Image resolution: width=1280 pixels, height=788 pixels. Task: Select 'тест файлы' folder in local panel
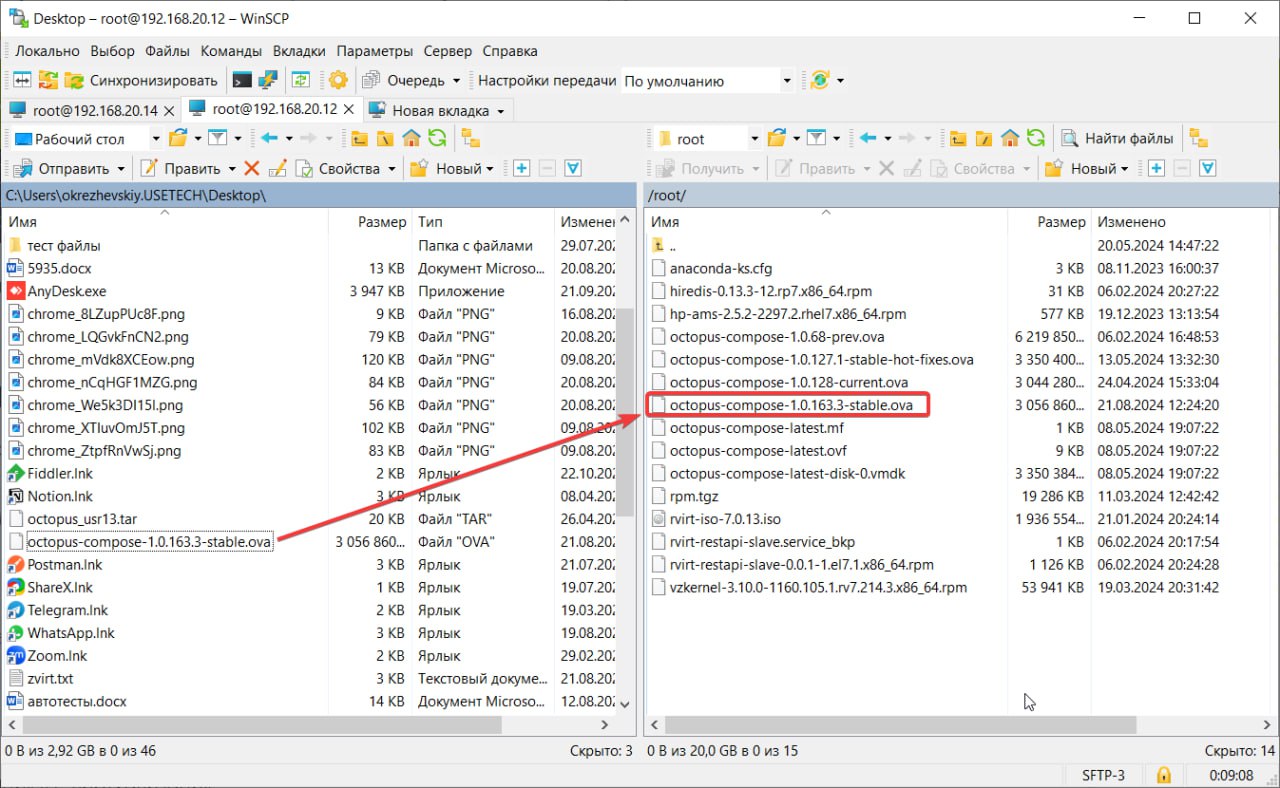pyautogui.click(x=64, y=245)
